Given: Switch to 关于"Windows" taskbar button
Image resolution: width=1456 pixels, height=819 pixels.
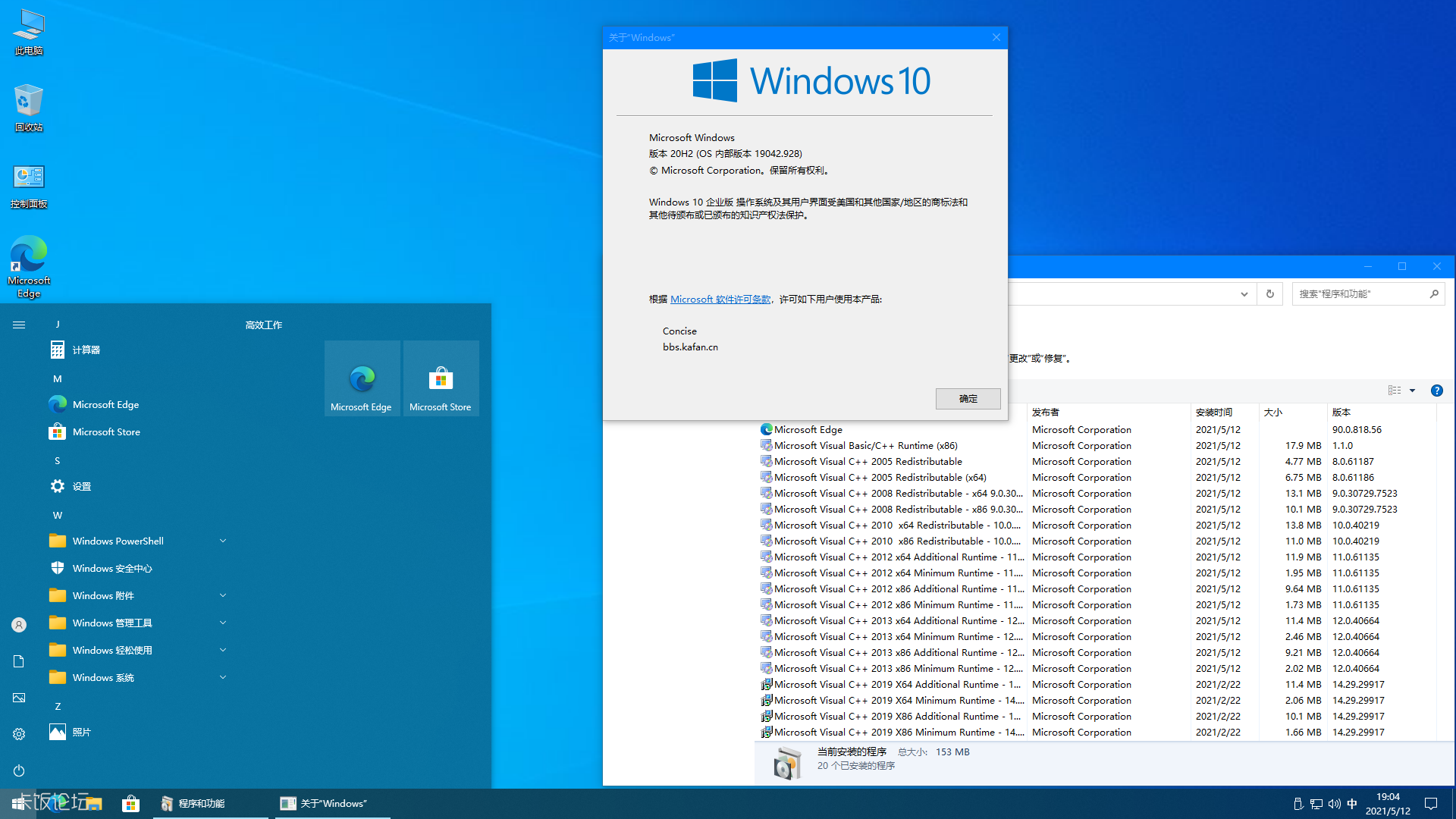Looking at the screenshot, I should [332, 803].
